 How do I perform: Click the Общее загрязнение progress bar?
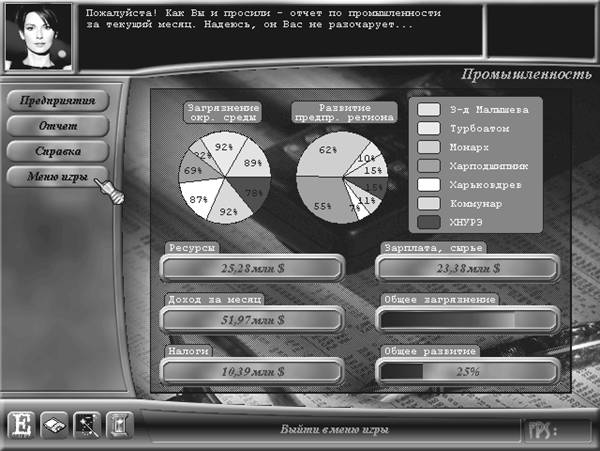pos(467,319)
